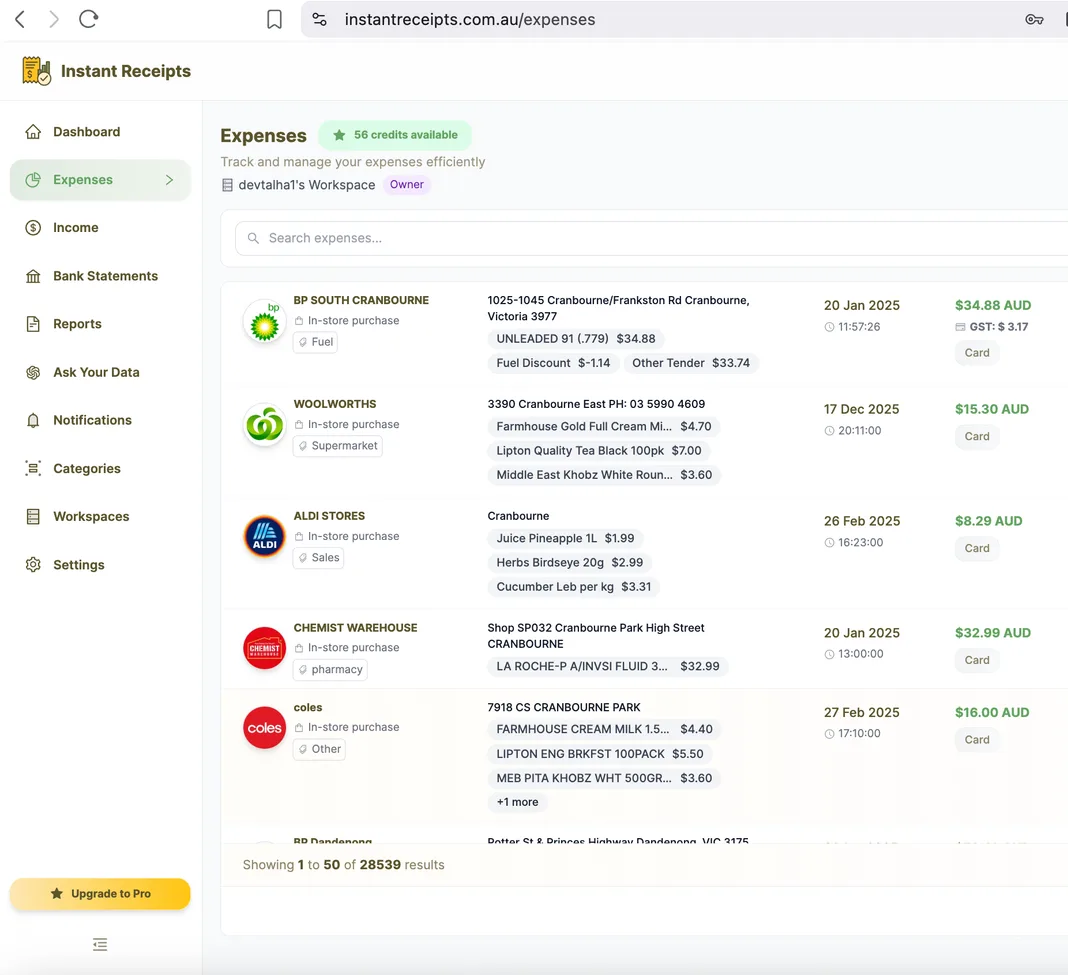Click the 27 Feb 2025 date
Image resolution: width=1068 pixels, height=975 pixels.
click(x=862, y=712)
